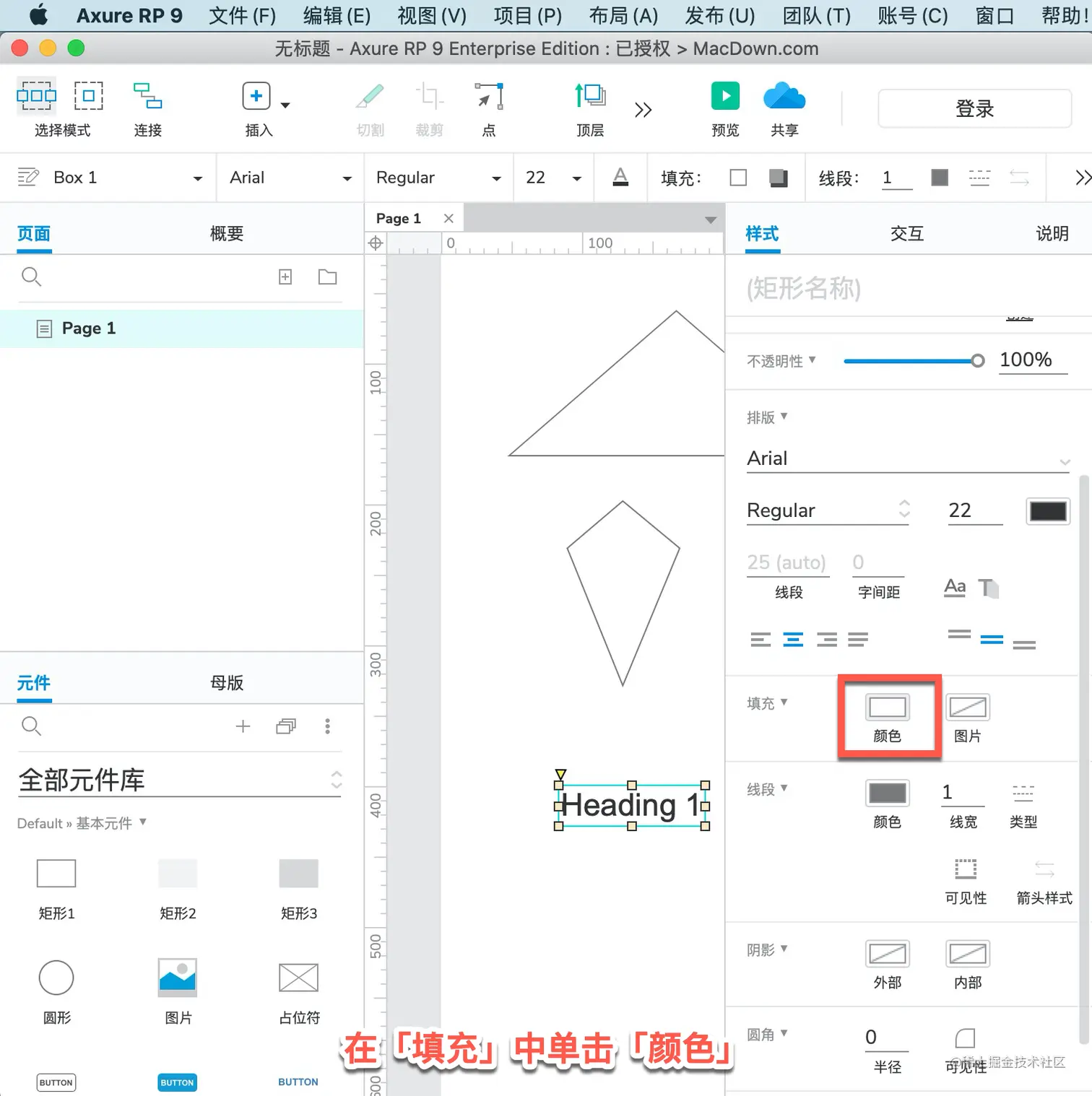Image resolution: width=1092 pixels, height=1096 pixels.
Task: Show more toolbar items next to Top layer
Action: [x=643, y=110]
